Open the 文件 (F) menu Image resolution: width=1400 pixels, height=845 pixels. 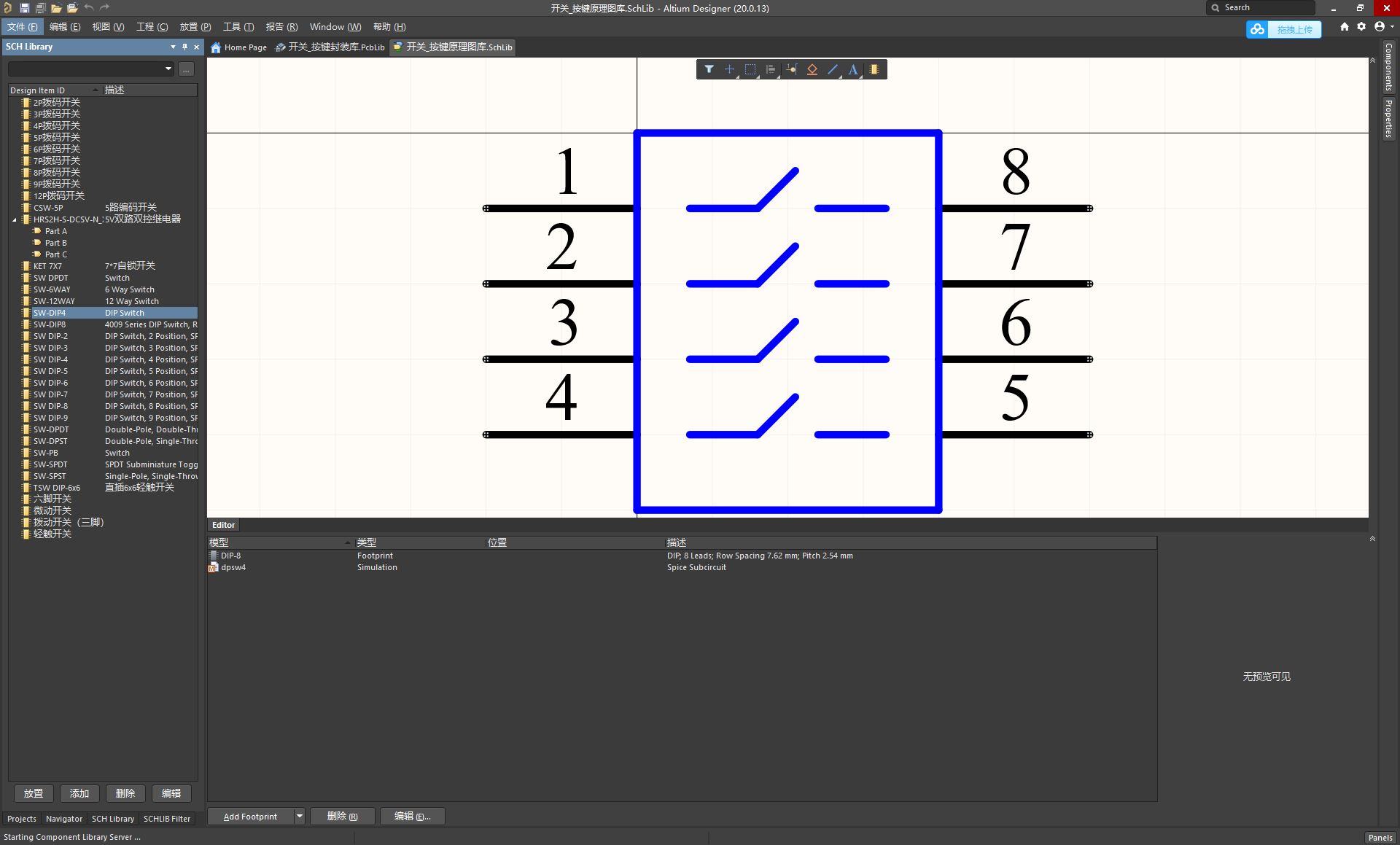click(x=22, y=27)
